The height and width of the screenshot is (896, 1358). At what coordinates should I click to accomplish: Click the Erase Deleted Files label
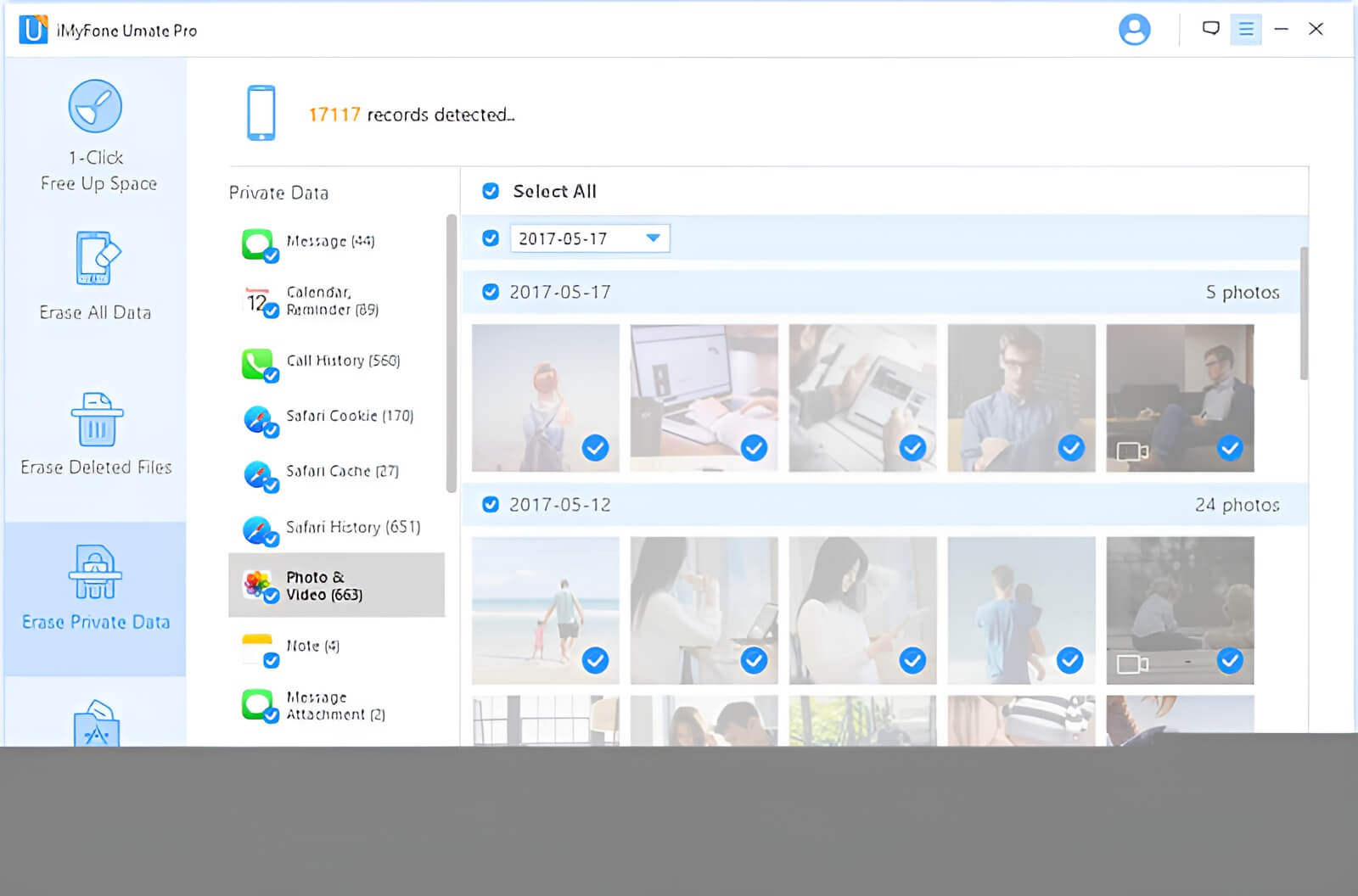pyautogui.click(x=97, y=468)
